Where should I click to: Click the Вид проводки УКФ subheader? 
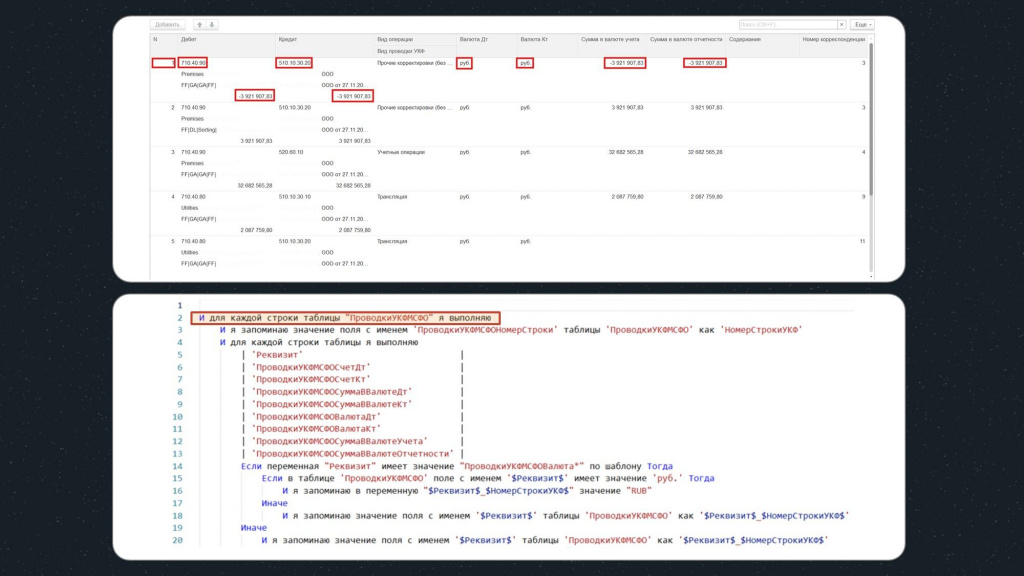click(x=401, y=51)
